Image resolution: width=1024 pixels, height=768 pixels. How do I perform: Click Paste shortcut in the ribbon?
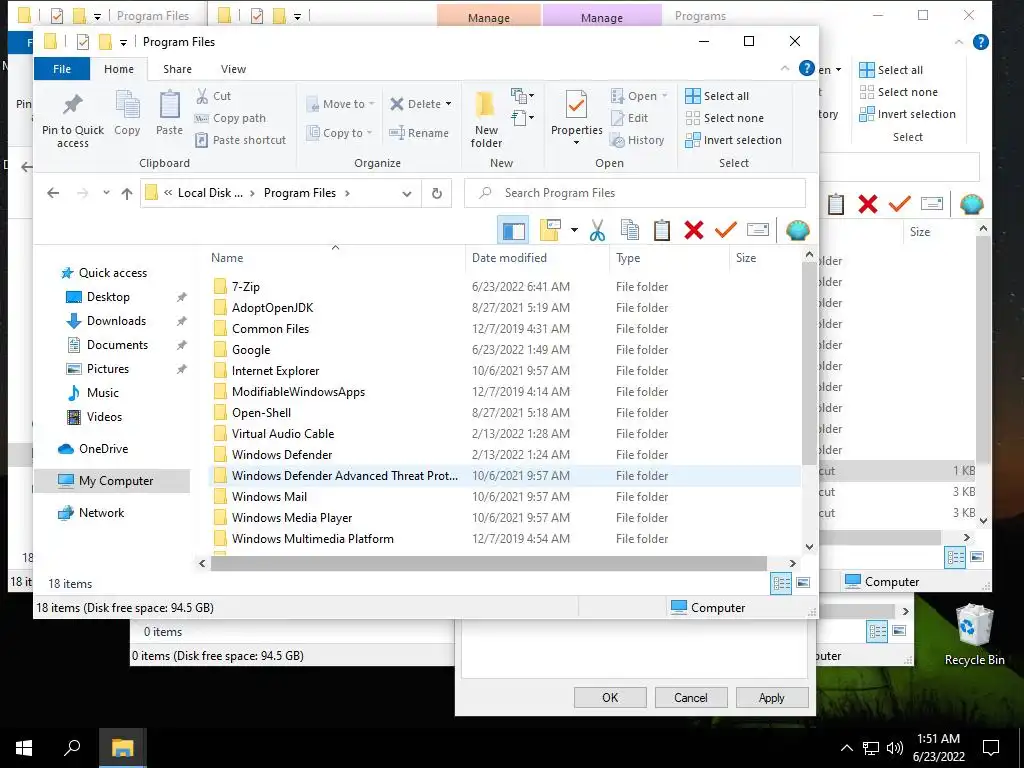(240, 140)
